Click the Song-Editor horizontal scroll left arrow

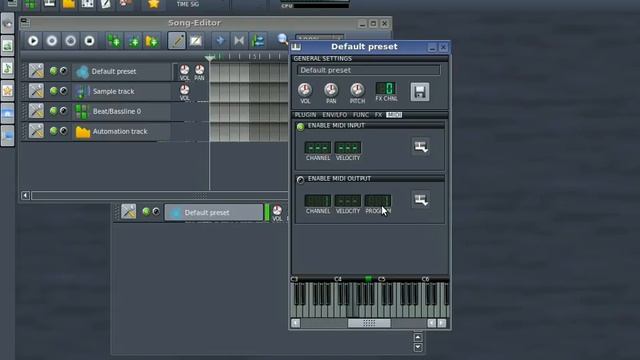click(x=25, y=196)
